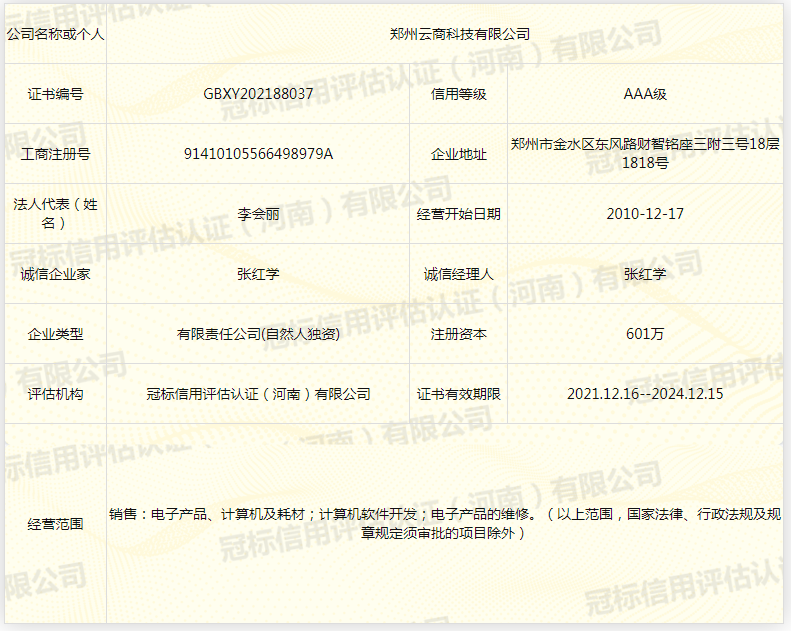
Task: Click evaluation agency 冠标信用评估认证（河南）有限公司
Action: tap(258, 394)
